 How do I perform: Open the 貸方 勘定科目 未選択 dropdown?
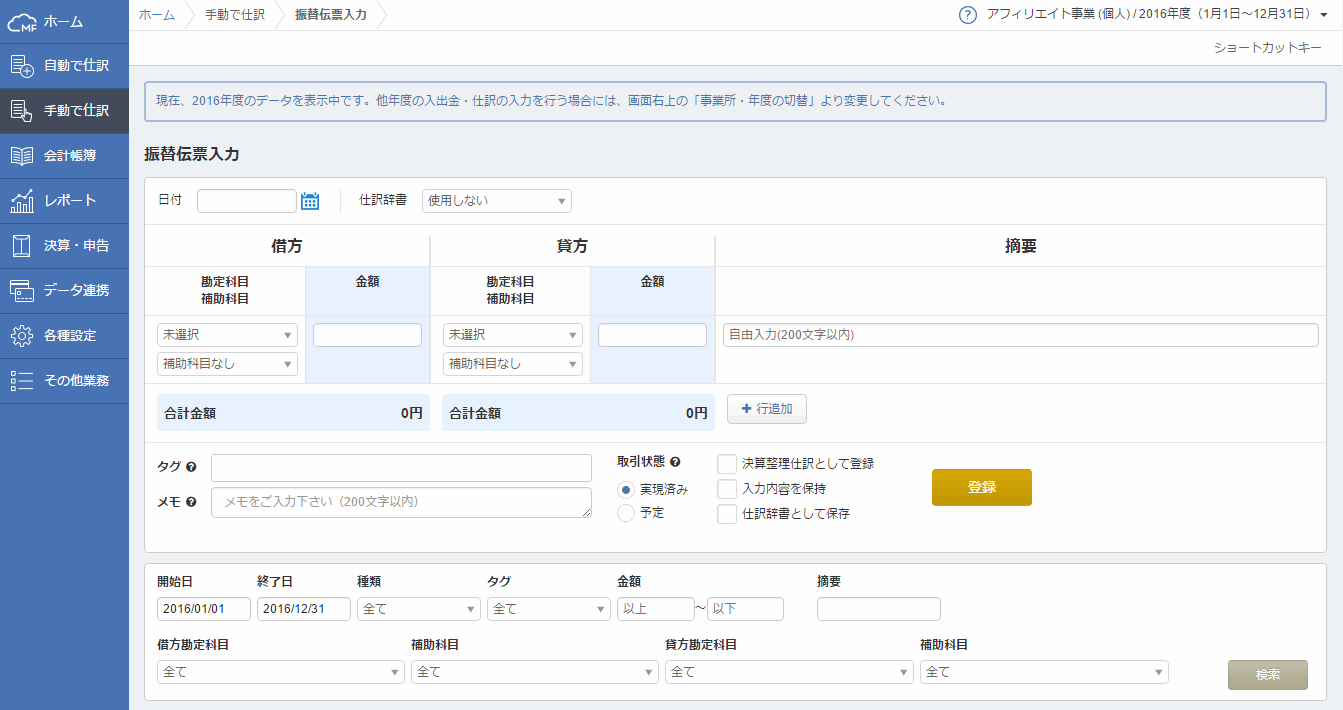click(x=513, y=335)
